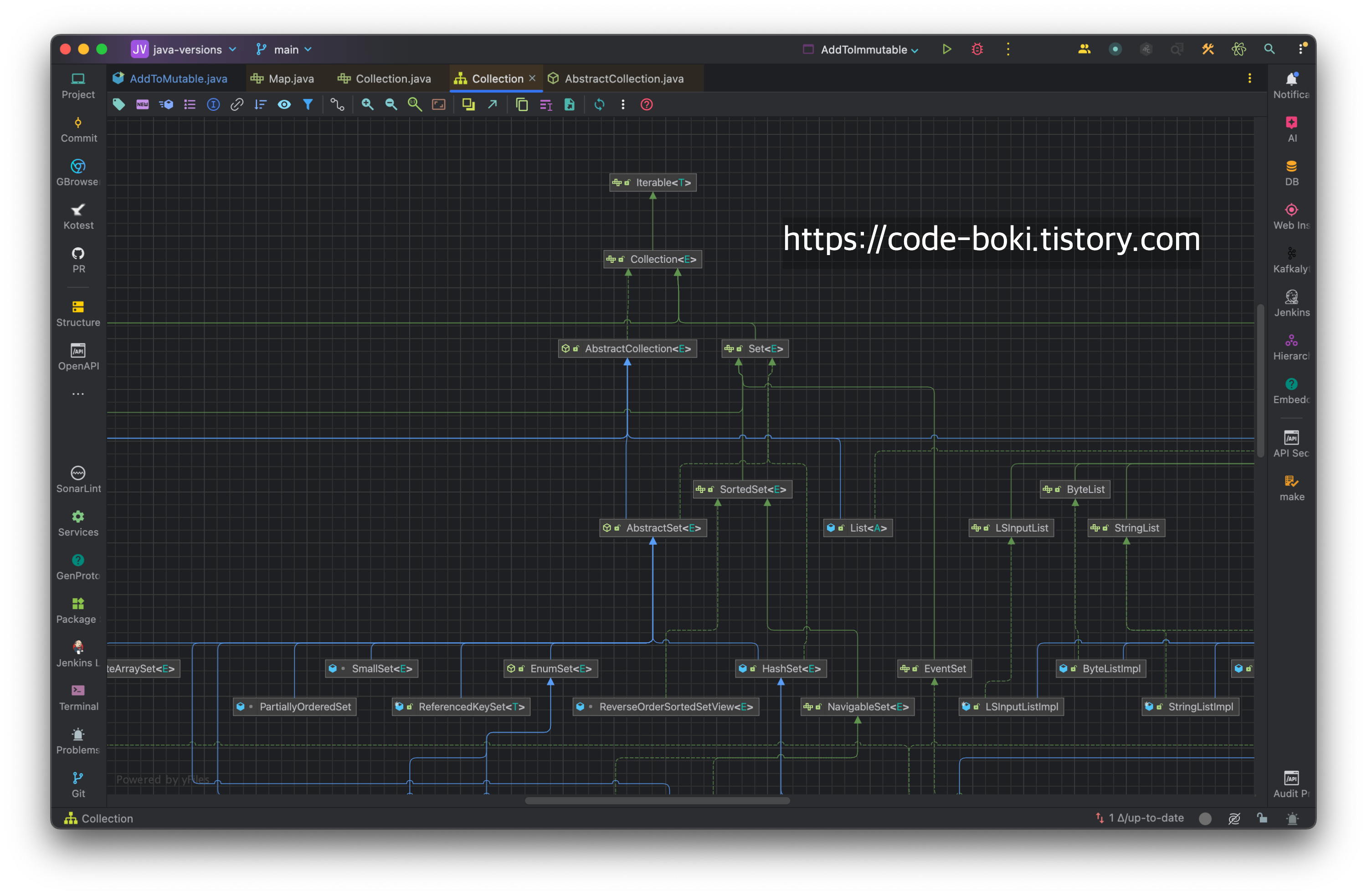Click the Debug bug icon

[977, 49]
